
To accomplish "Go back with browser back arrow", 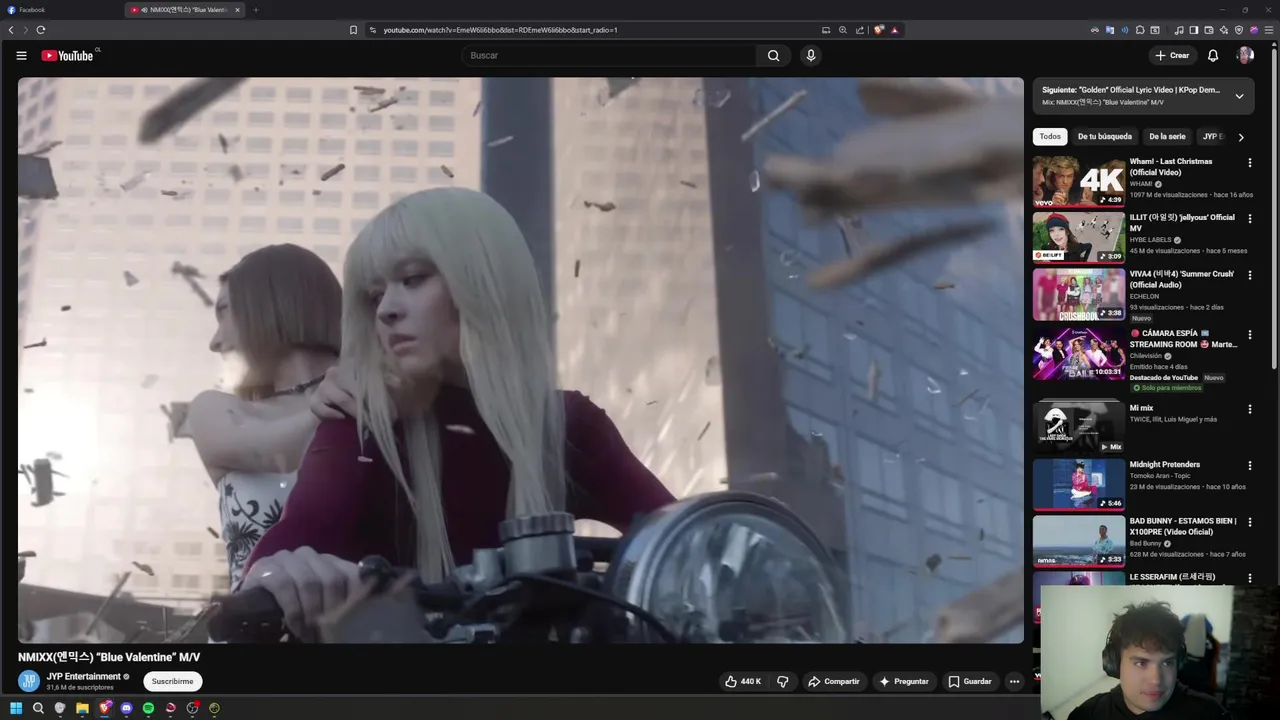I will (11, 30).
